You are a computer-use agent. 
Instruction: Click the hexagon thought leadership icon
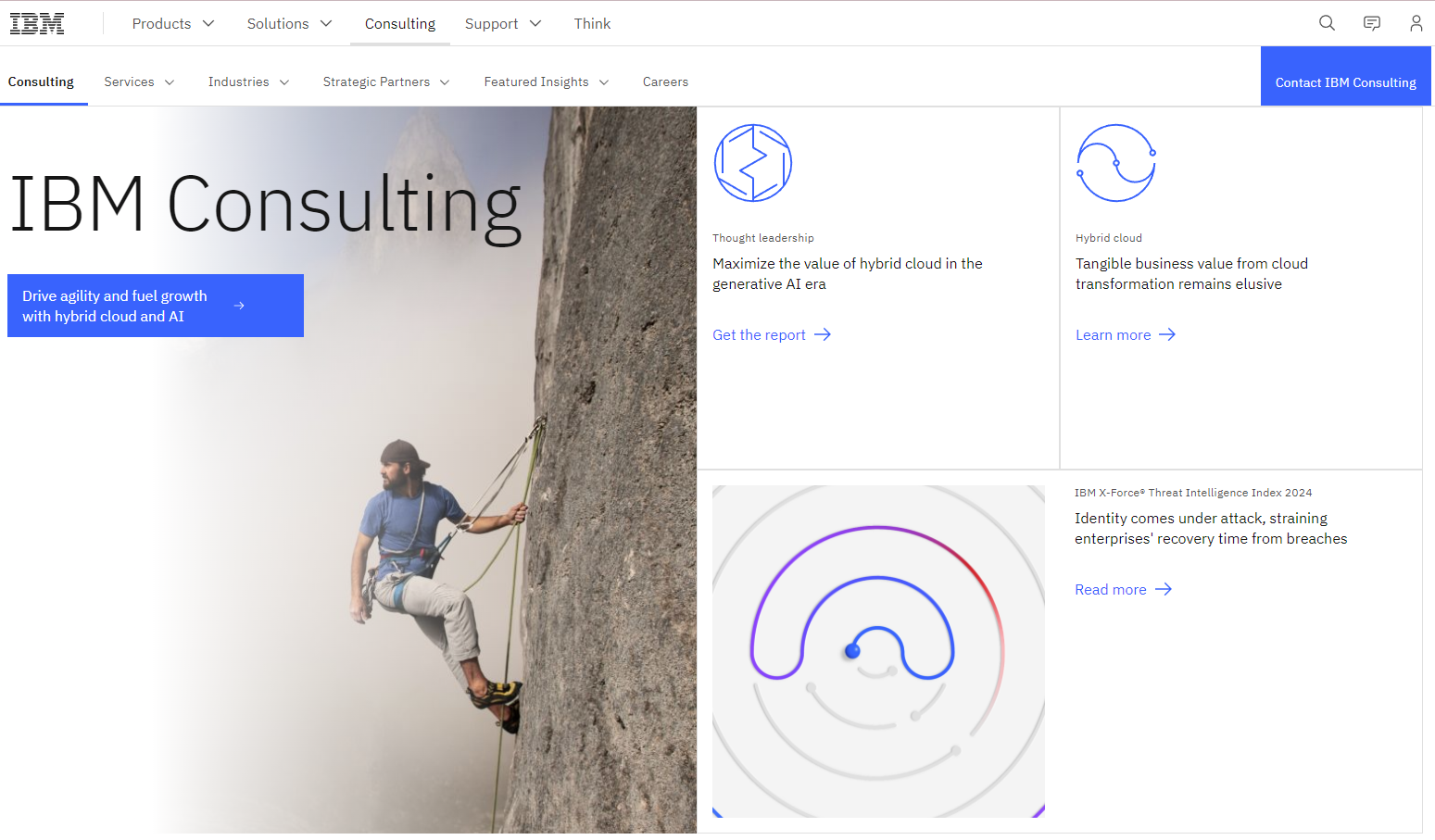click(752, 163)
